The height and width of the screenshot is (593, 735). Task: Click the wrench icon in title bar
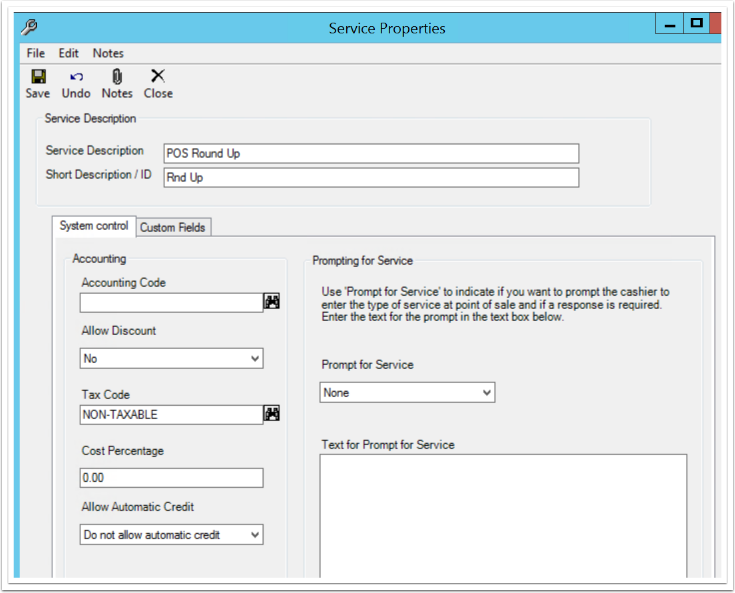29,27
